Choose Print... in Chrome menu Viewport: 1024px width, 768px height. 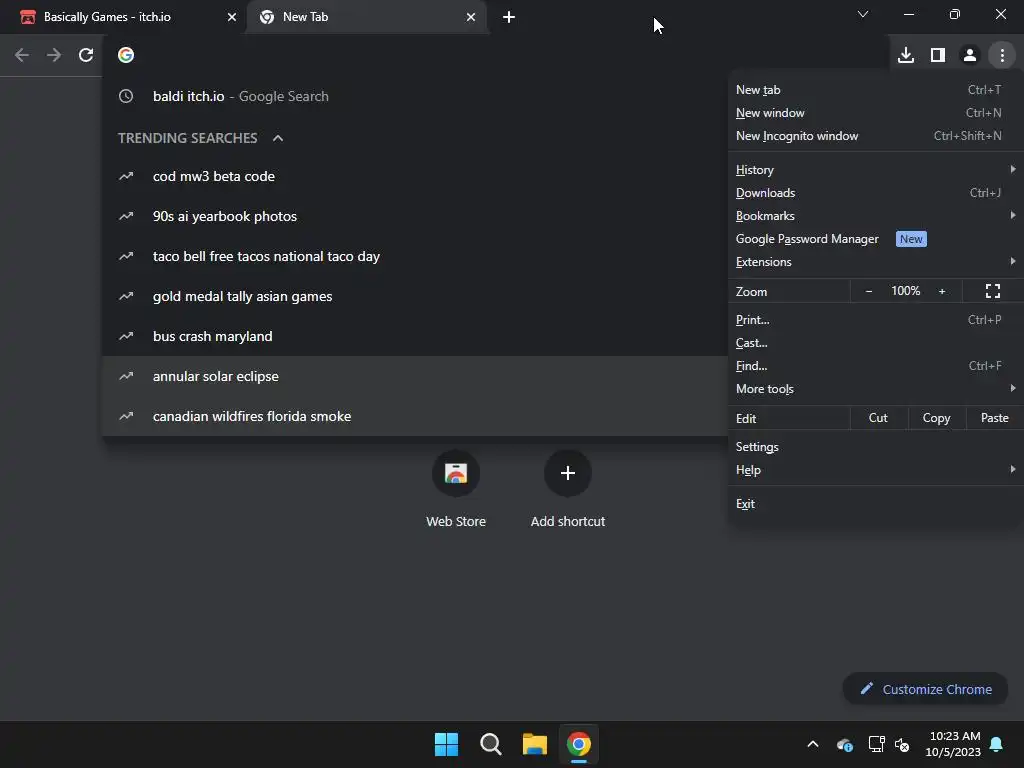point(875,320)
